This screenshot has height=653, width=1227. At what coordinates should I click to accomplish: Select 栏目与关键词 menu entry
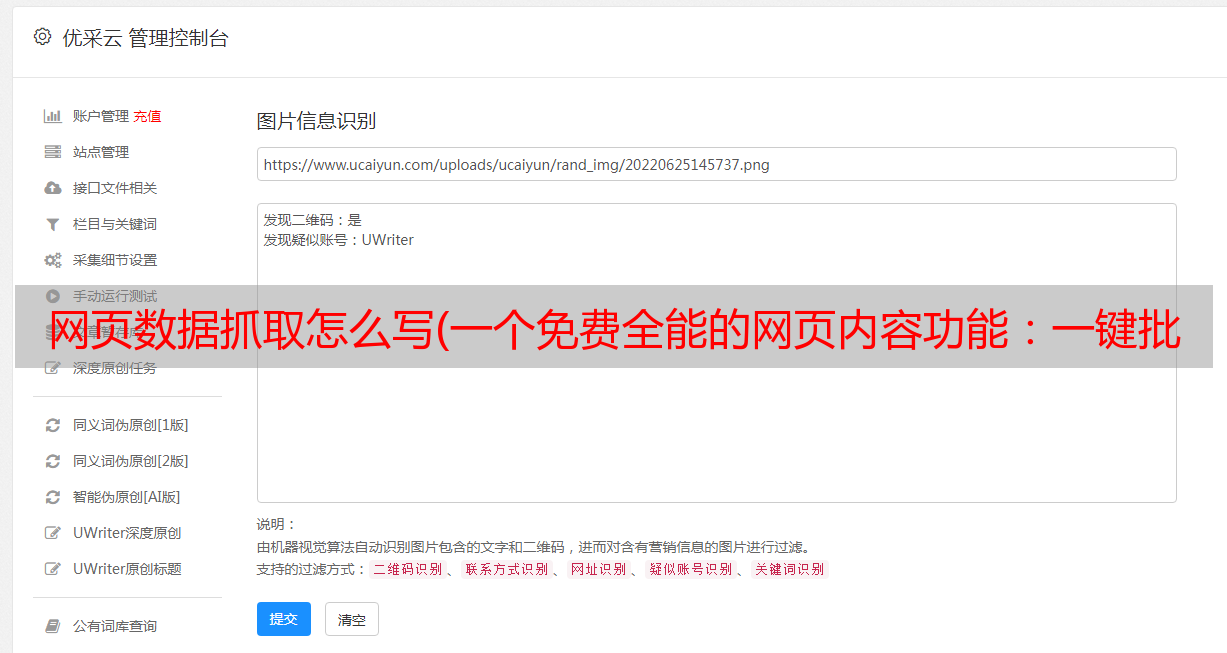[115, 224]
